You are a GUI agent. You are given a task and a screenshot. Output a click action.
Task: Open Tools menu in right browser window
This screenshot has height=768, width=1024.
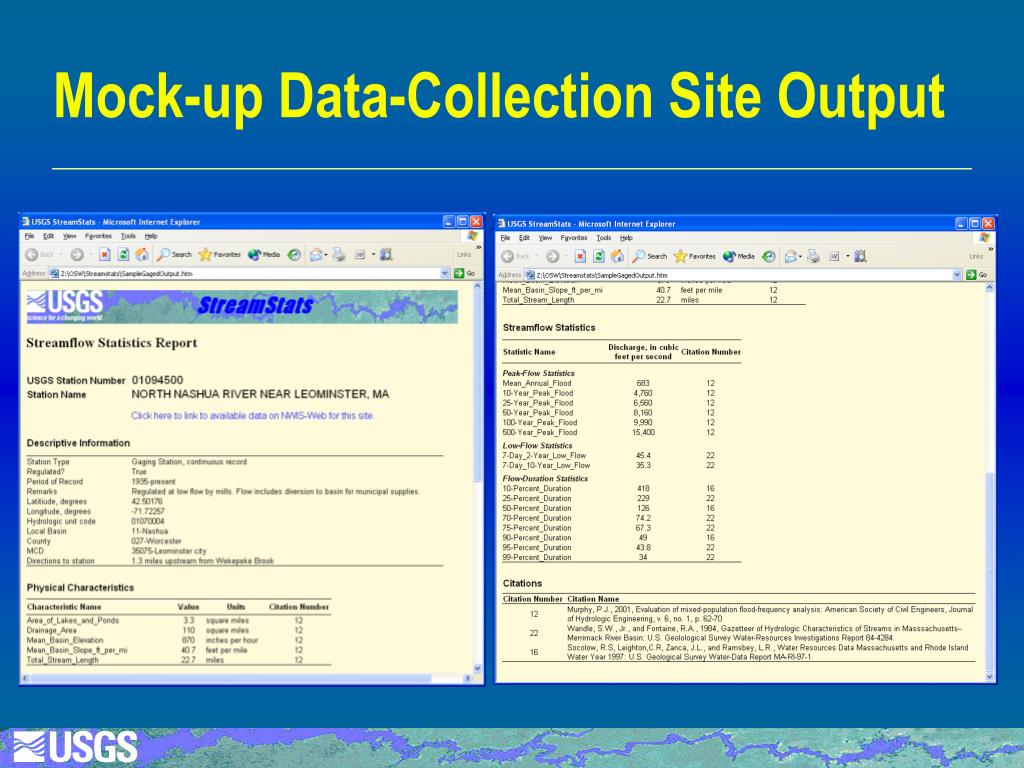tap(603, 238)
